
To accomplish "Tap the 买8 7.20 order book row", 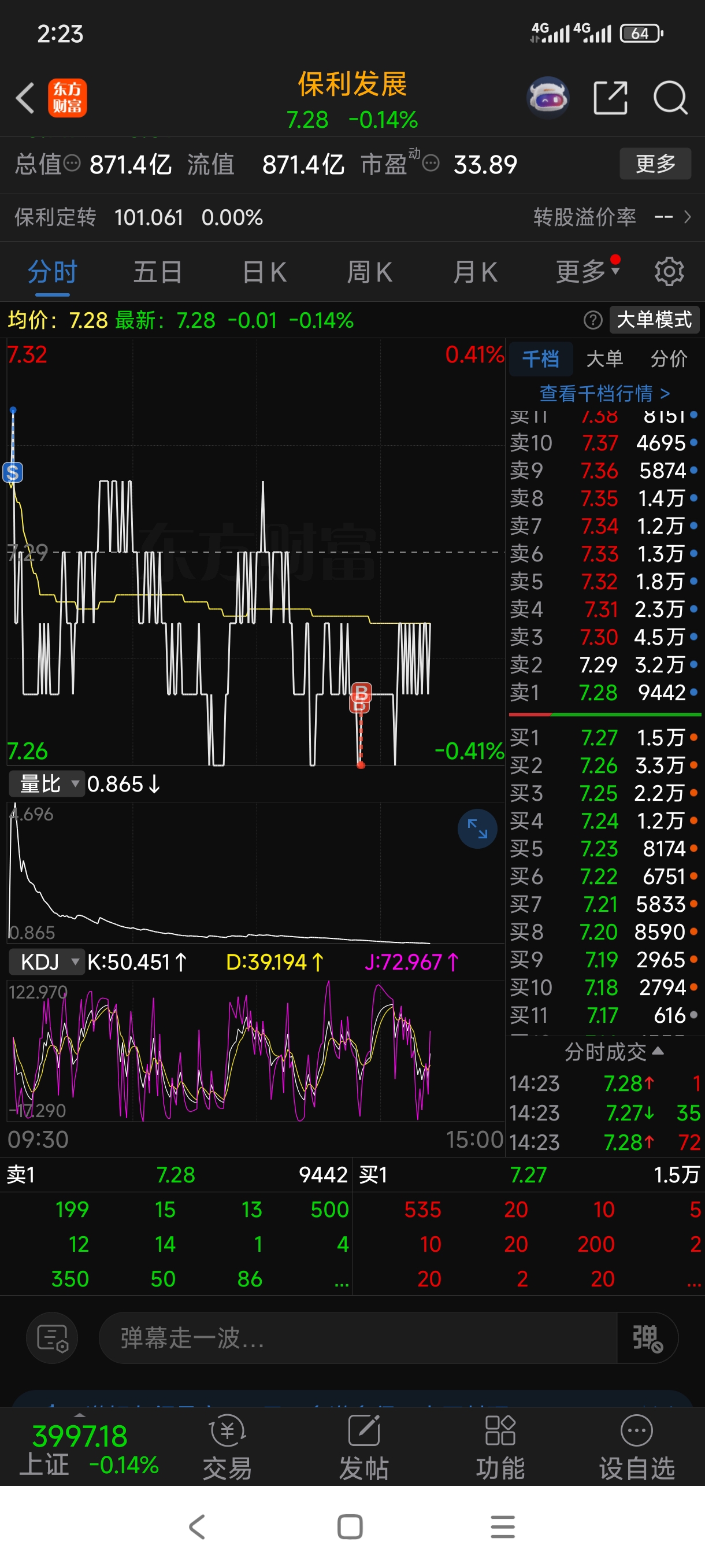I will point(604,931).
